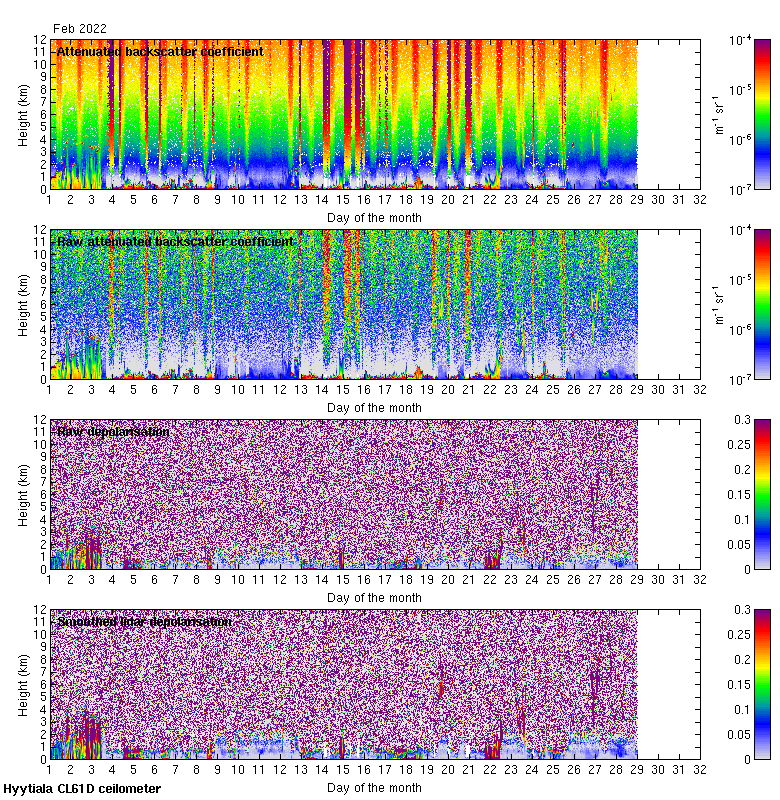Screen dimensions: 780x800
Task: Click the 'Raw attenuated backscatter coefficient' panel title
Action: 175,241
